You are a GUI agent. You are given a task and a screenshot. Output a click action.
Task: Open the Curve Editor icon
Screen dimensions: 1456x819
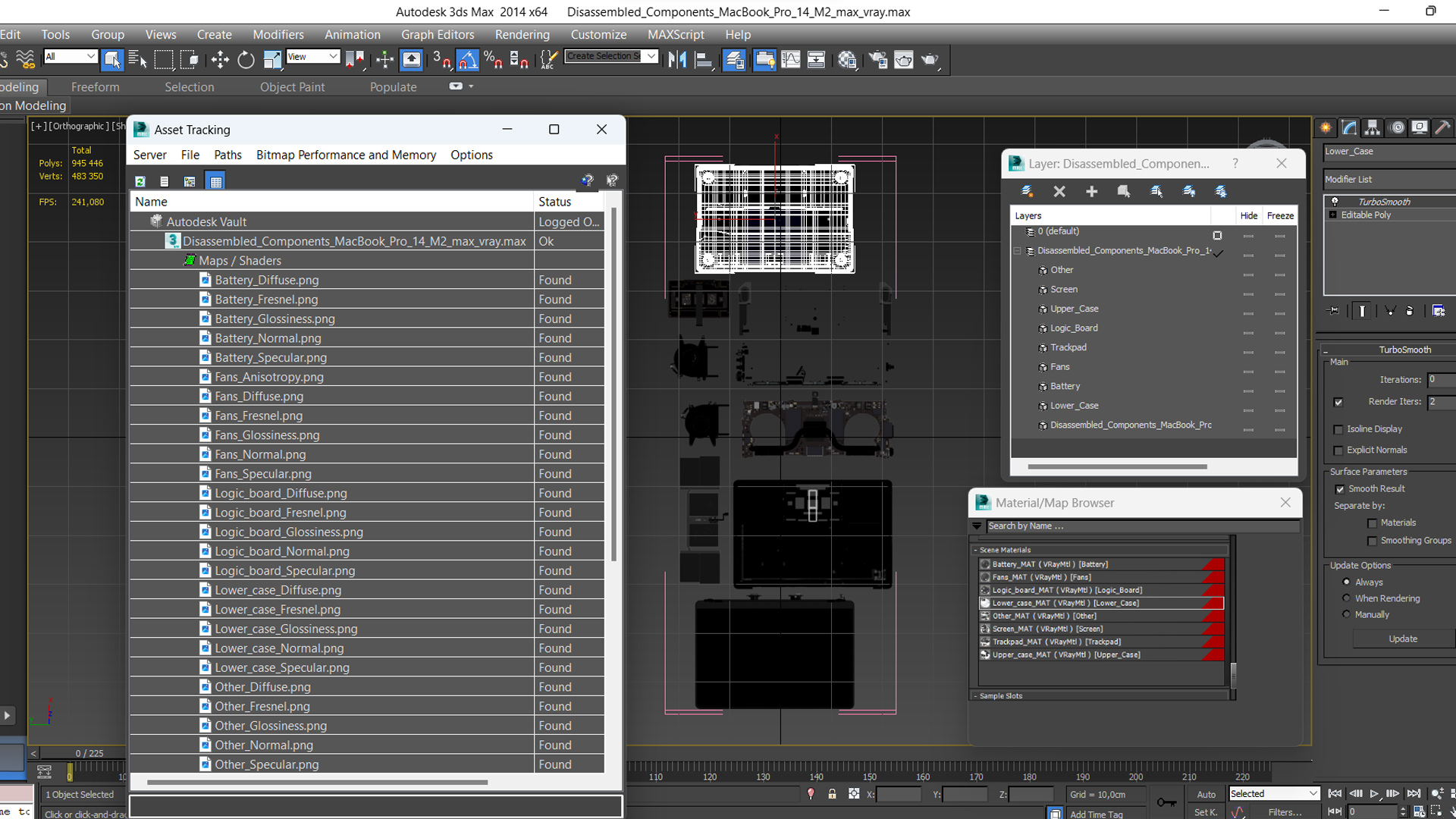tap(790, 59)
